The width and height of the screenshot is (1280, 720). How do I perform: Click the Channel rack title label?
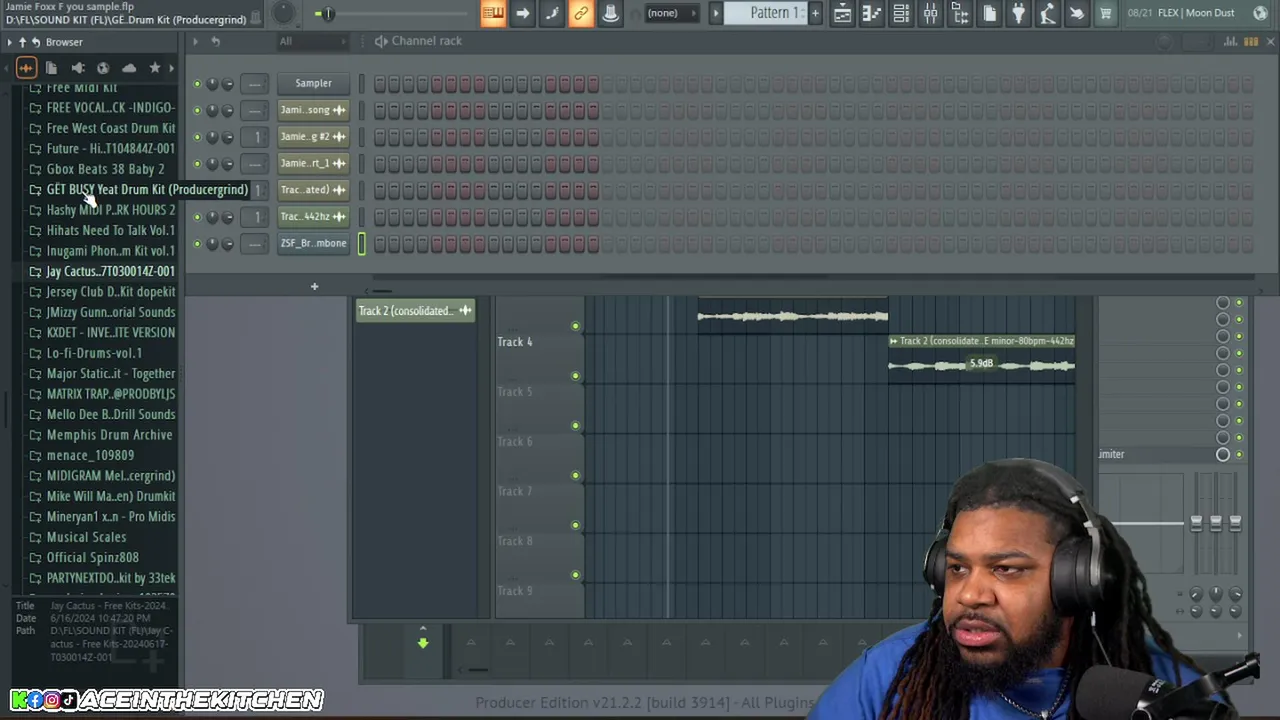[427, 41]
